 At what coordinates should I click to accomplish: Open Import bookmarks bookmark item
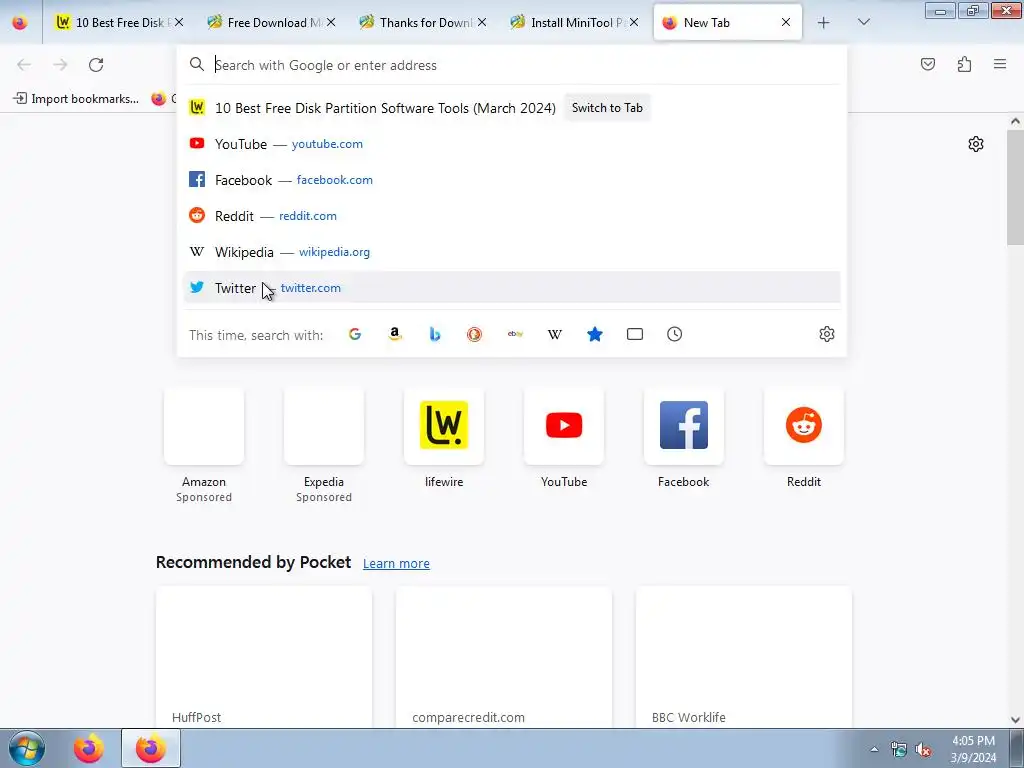tap(76, 99)
